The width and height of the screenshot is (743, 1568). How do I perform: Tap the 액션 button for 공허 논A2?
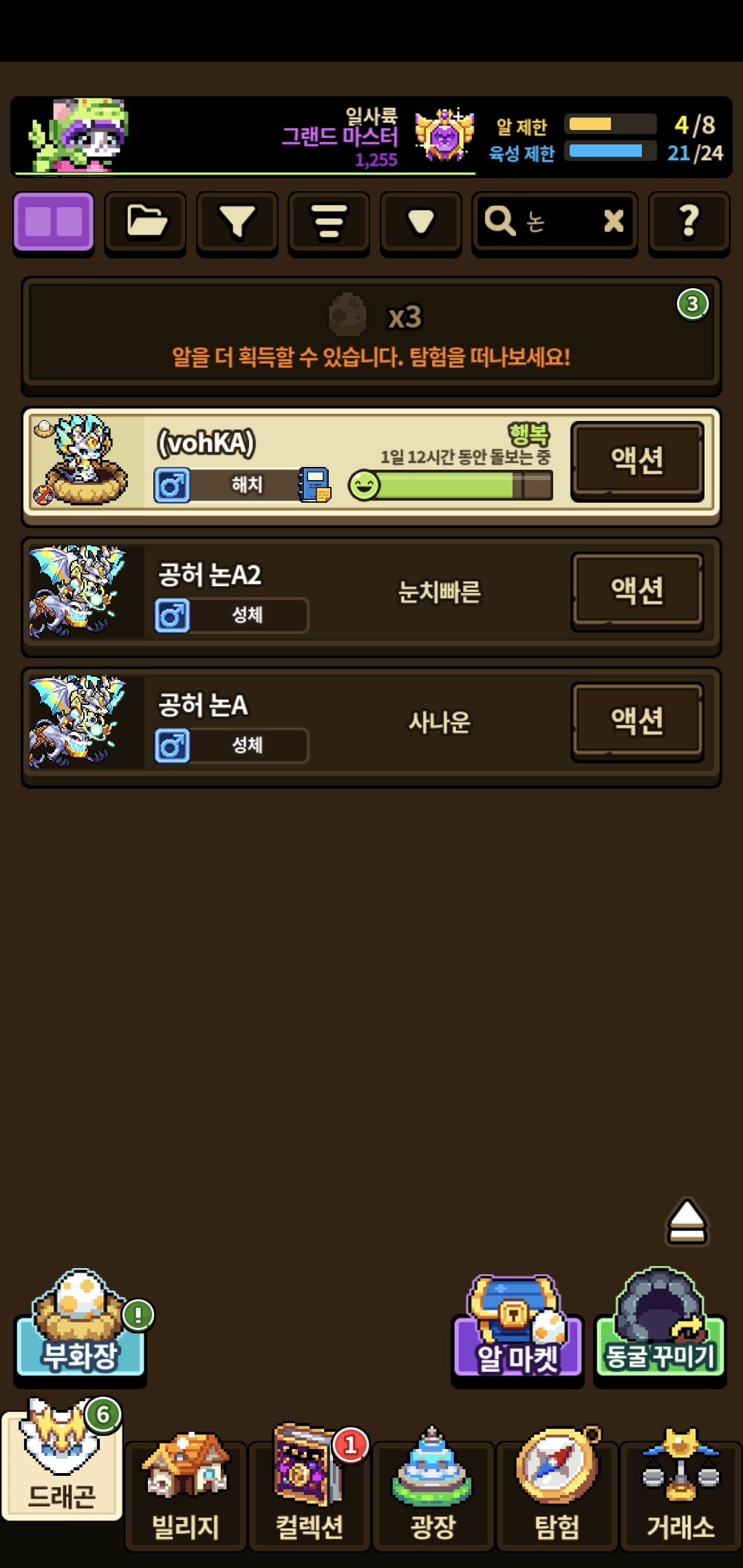point(637,591)
